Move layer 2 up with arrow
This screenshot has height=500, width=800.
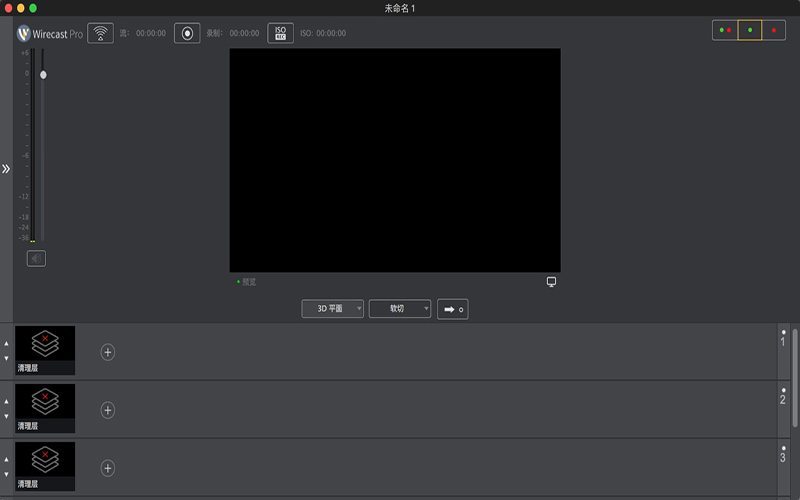[6, 402]
